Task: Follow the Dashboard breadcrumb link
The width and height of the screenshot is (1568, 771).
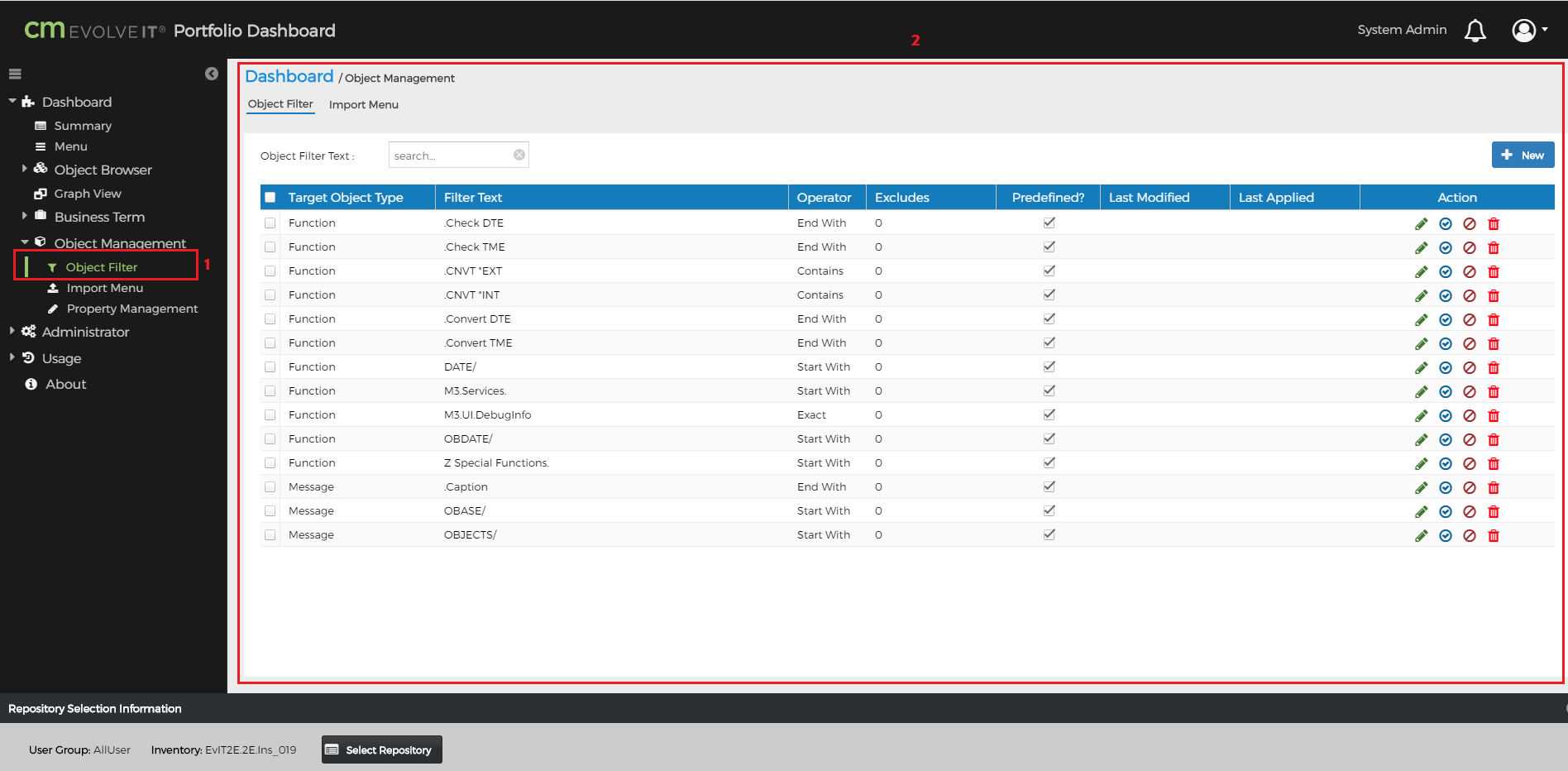Action: click(x=289, y=76)
